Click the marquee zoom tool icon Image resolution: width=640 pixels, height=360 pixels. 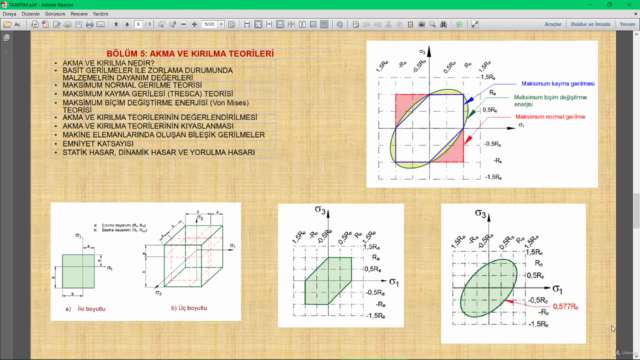[x=161, y=24]
